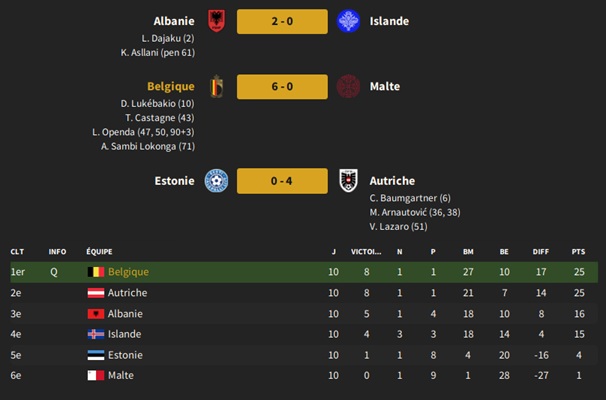This screenshot has width=606, height=400.
Task: Click the Belgique team crest
Action: [216, 86]
